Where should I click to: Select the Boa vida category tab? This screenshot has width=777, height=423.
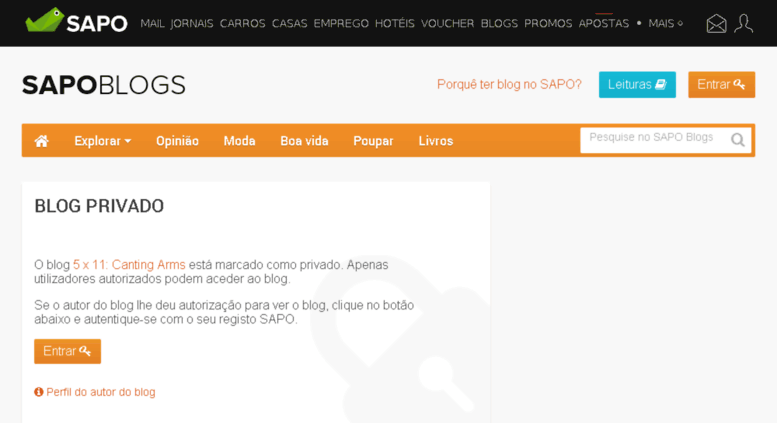pyautogui.click(x=304, y=141)
